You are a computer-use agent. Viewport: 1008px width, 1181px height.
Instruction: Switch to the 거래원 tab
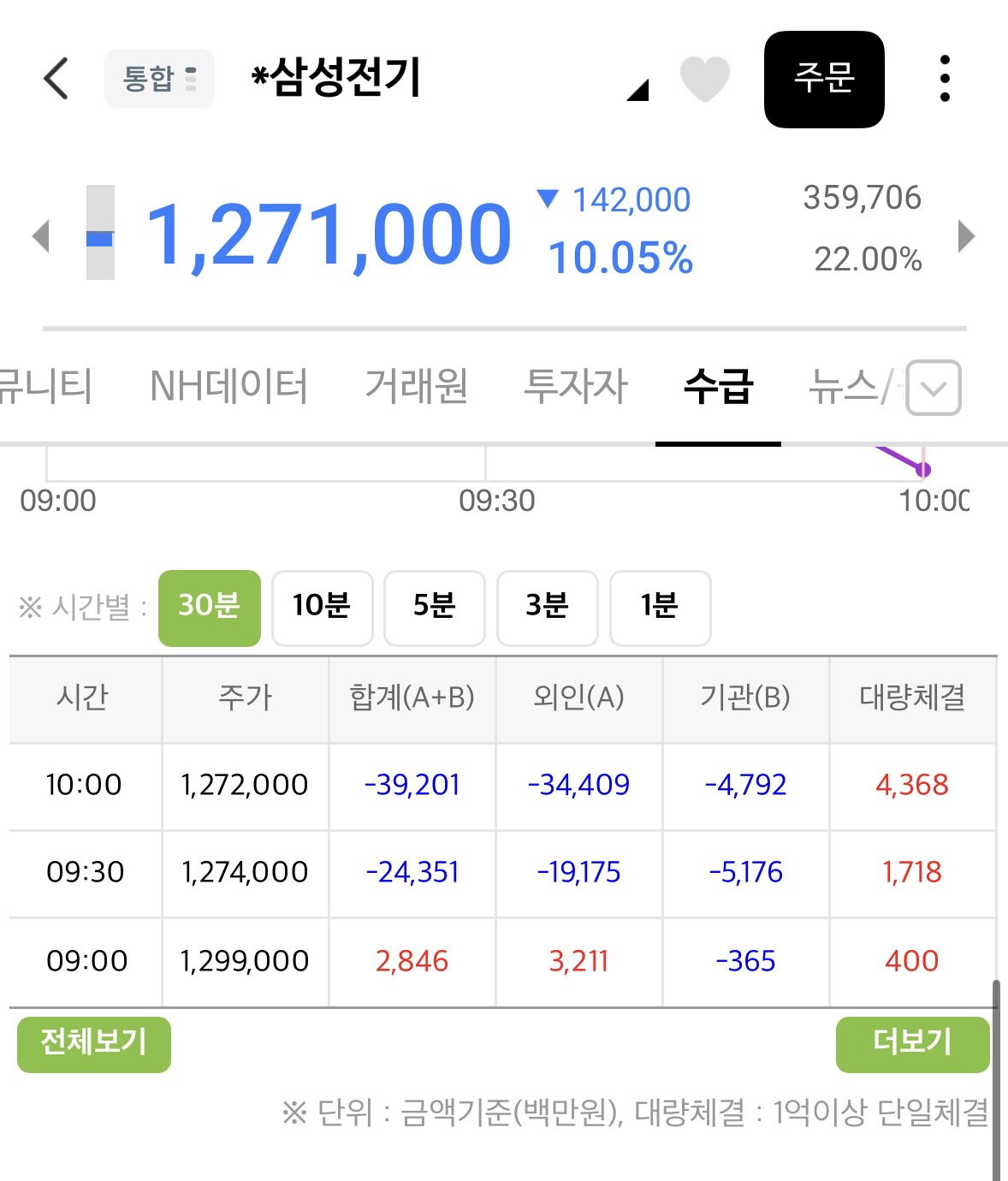pos(417,386)
